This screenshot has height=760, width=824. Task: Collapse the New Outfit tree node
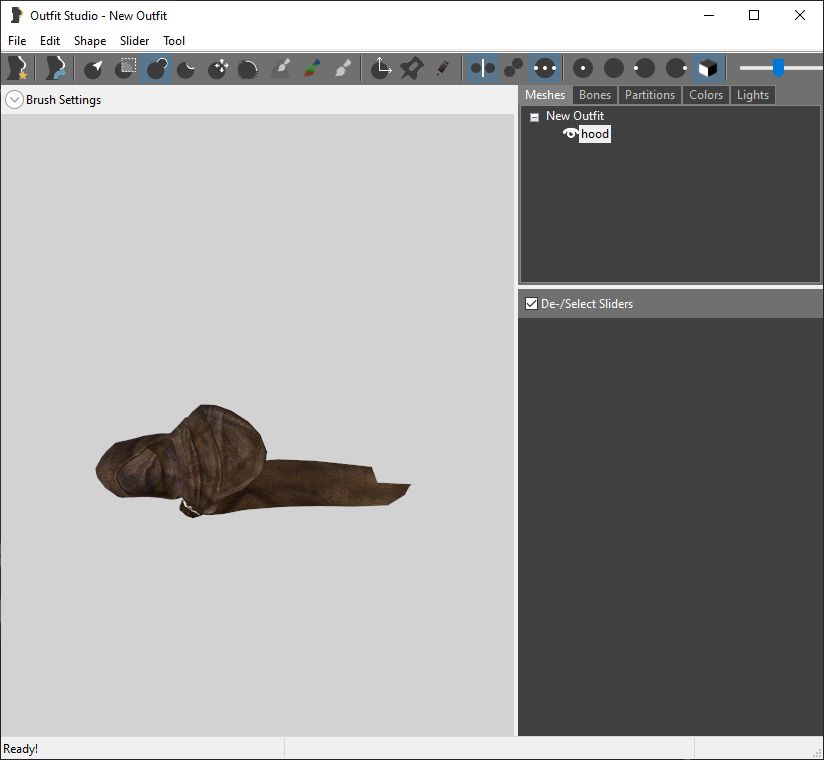click(x=534, y=117)
